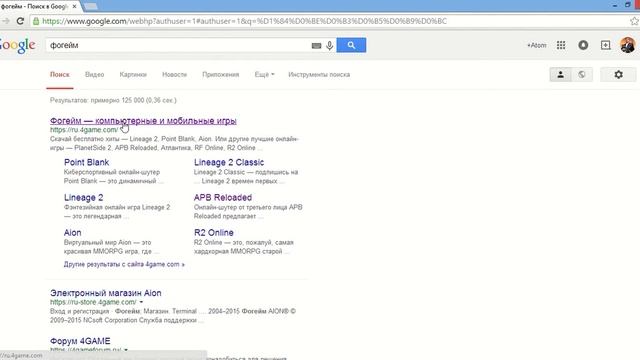The width and height of the screenshot is (640, 360).
Task: Switch to global results with globe icon
Action: (582, 75)
